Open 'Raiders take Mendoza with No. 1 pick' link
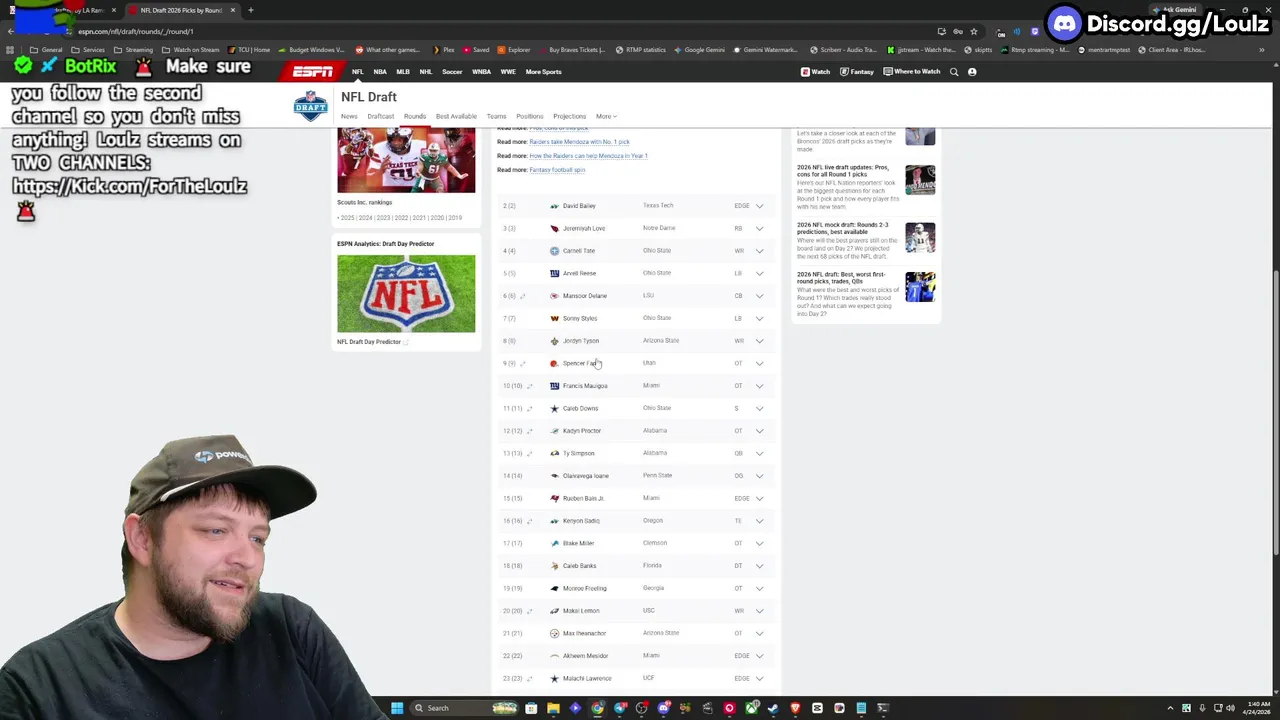Viewport: 1280px width, 720px height. pyautogui.click(x=579, y=142)
